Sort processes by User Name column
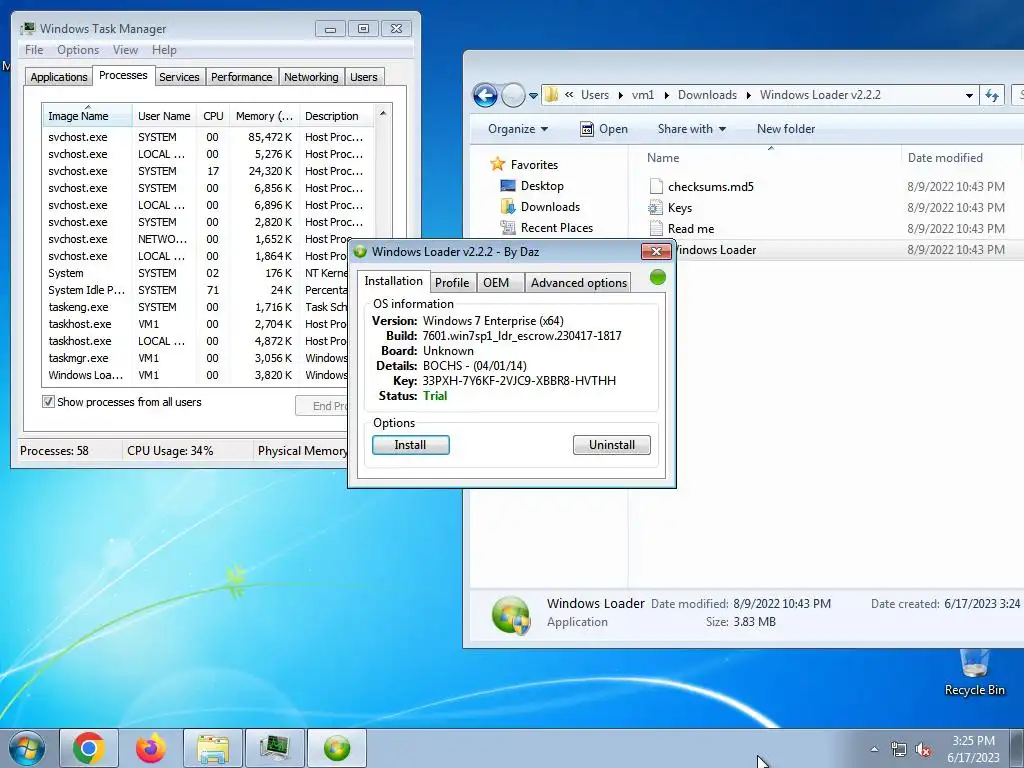 pos(164,116)
